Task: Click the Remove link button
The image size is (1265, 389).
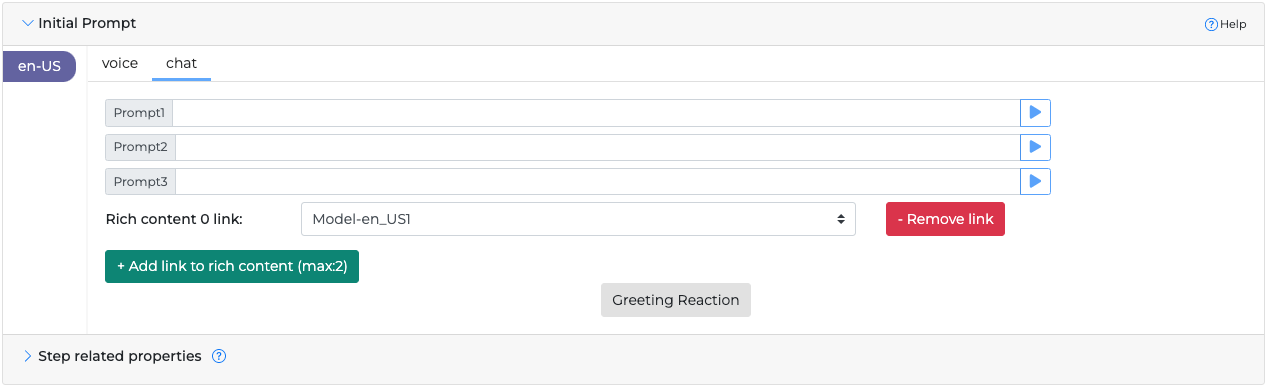Action: [945, 219]
